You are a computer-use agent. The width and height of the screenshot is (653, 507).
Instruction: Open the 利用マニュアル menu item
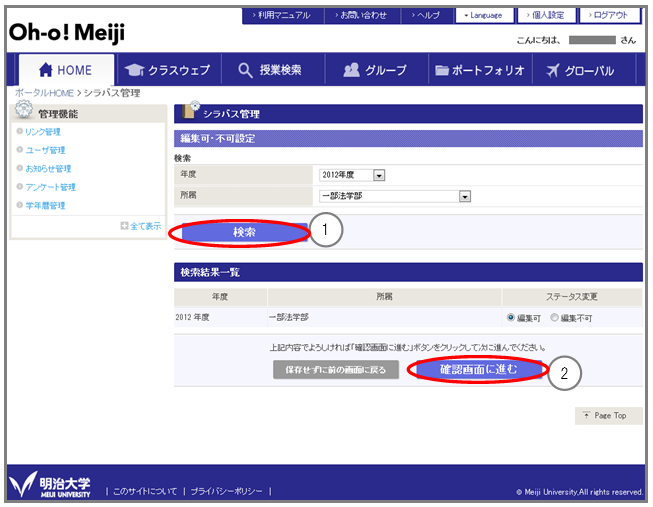coord(283,15)
